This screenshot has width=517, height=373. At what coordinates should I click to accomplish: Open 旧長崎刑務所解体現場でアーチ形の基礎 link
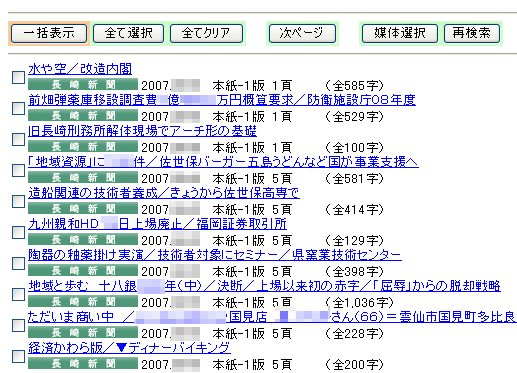coord(142,131)
